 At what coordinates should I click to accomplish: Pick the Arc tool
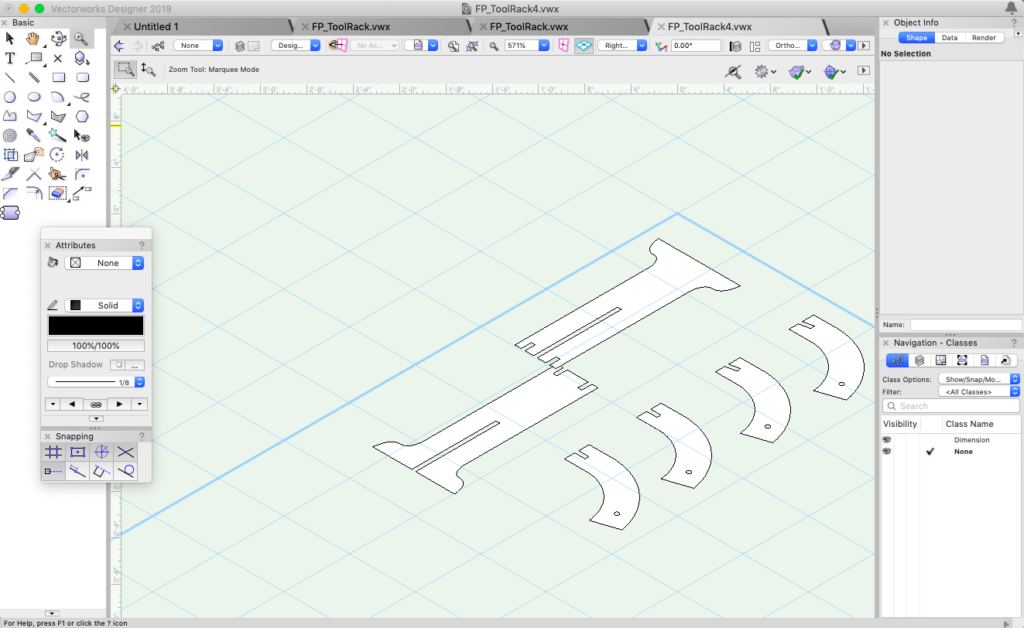pyautogui.click(x=58, y=97)
